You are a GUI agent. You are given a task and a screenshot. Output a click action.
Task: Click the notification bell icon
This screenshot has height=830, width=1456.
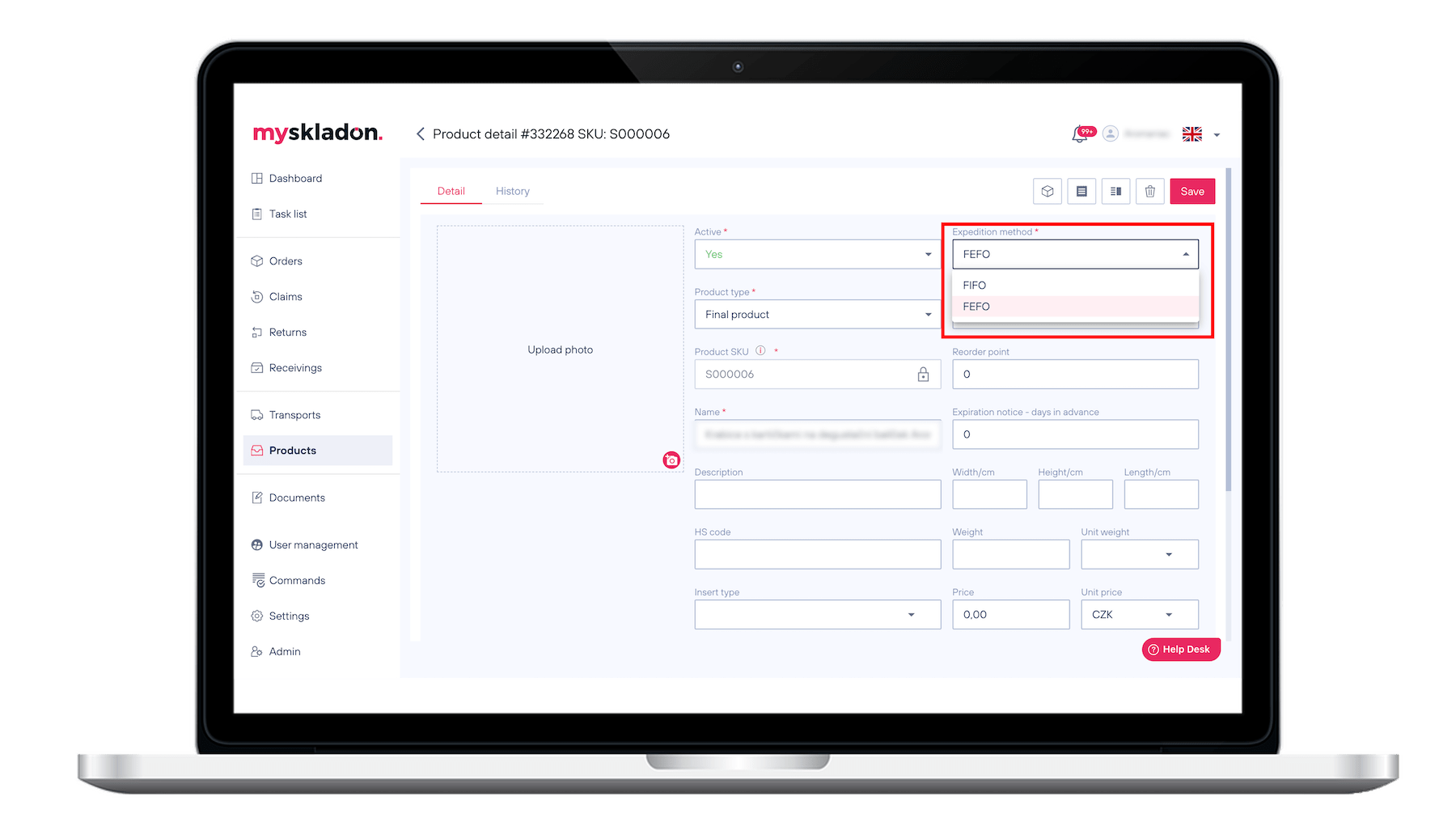pos(1081,134)
